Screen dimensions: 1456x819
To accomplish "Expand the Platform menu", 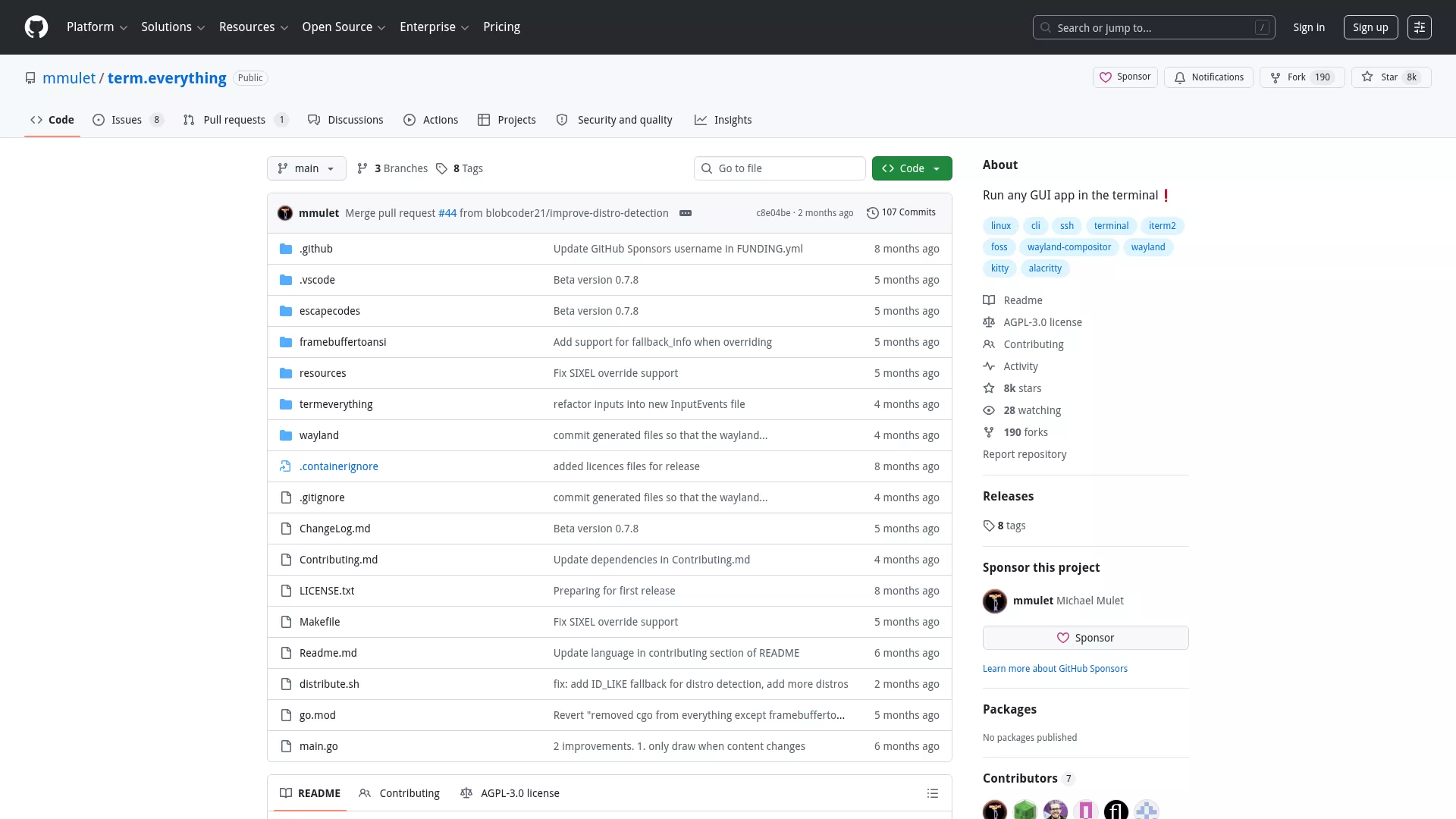I will (x=97, y=27).
